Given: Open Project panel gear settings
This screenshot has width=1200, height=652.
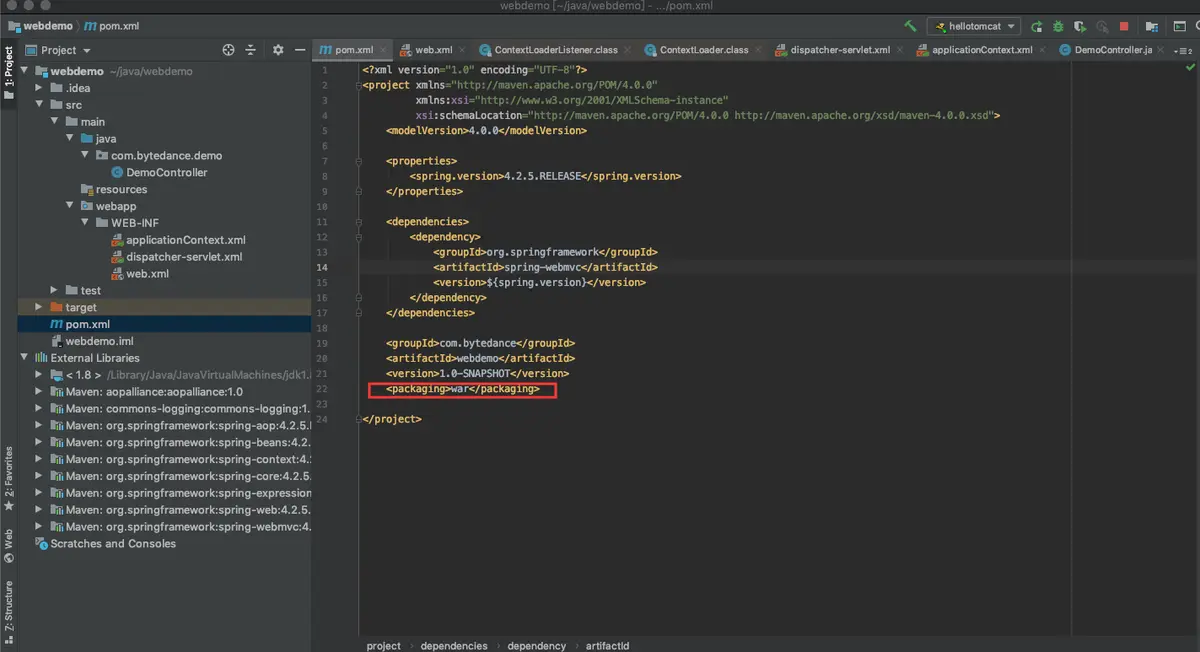Looking at the screenshot, I should click(x=278, y=50).
